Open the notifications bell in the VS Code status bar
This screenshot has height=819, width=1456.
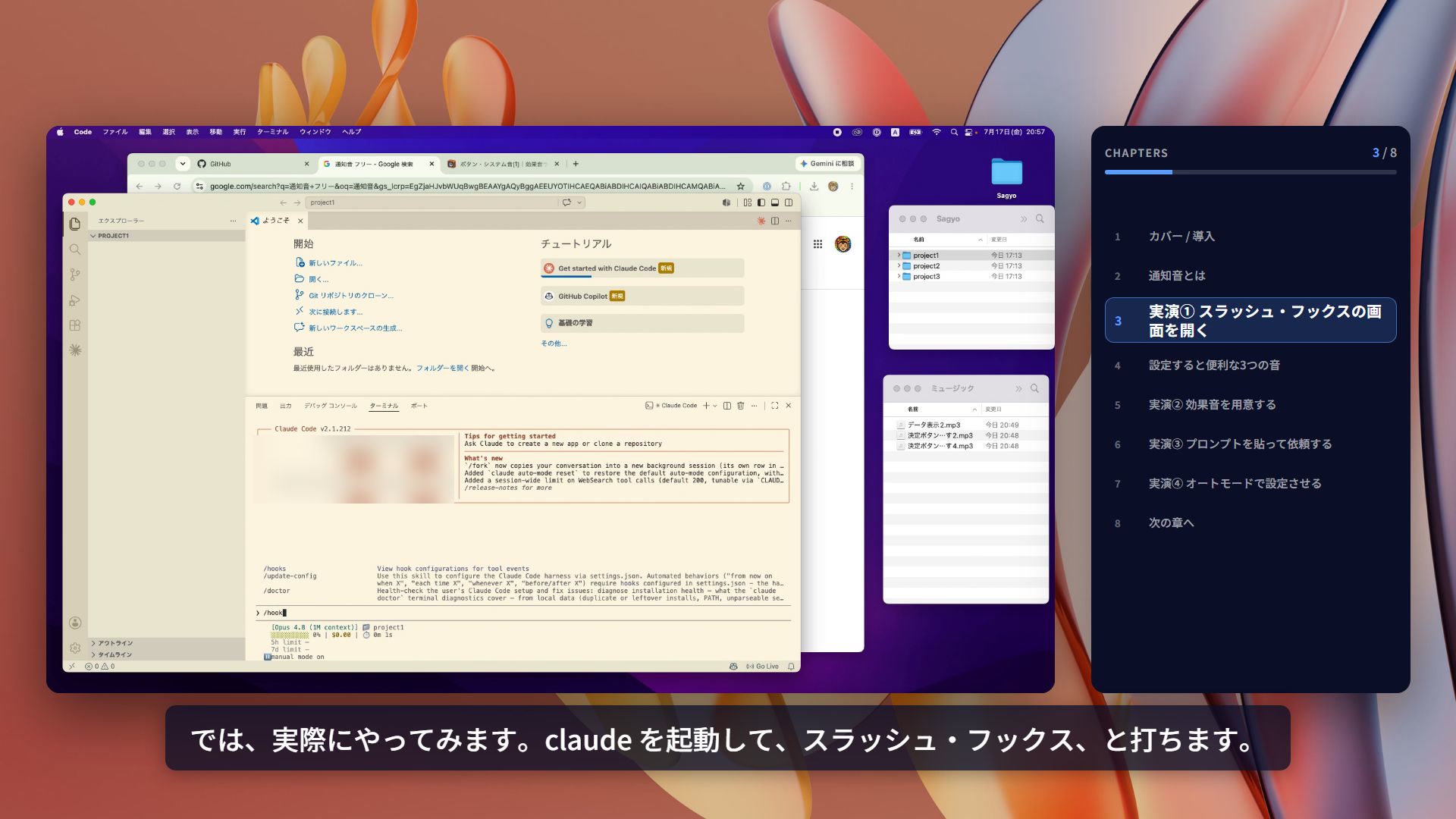pyautogui.click(x=791, y=667)
